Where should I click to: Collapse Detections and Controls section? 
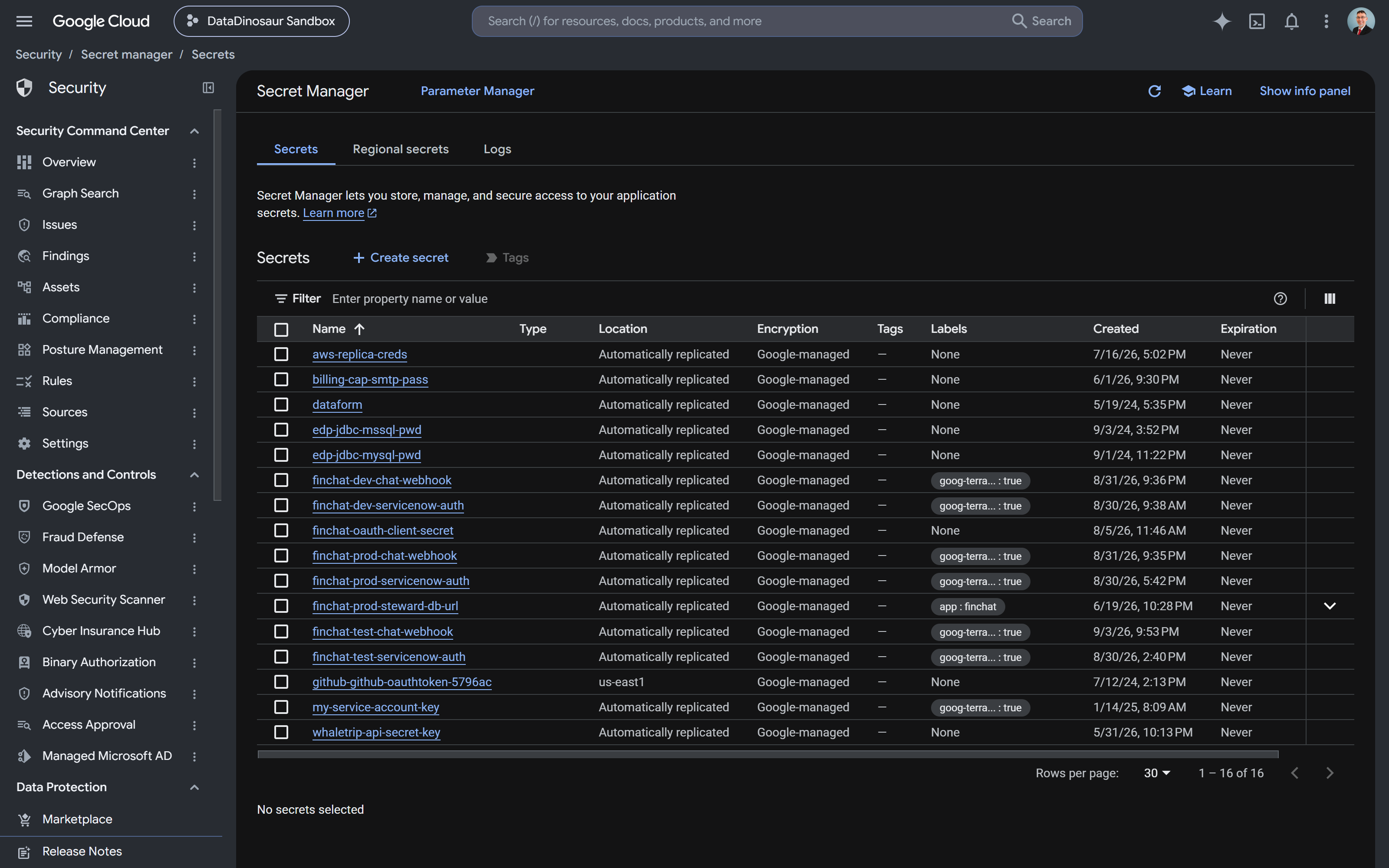click(194, 475)
